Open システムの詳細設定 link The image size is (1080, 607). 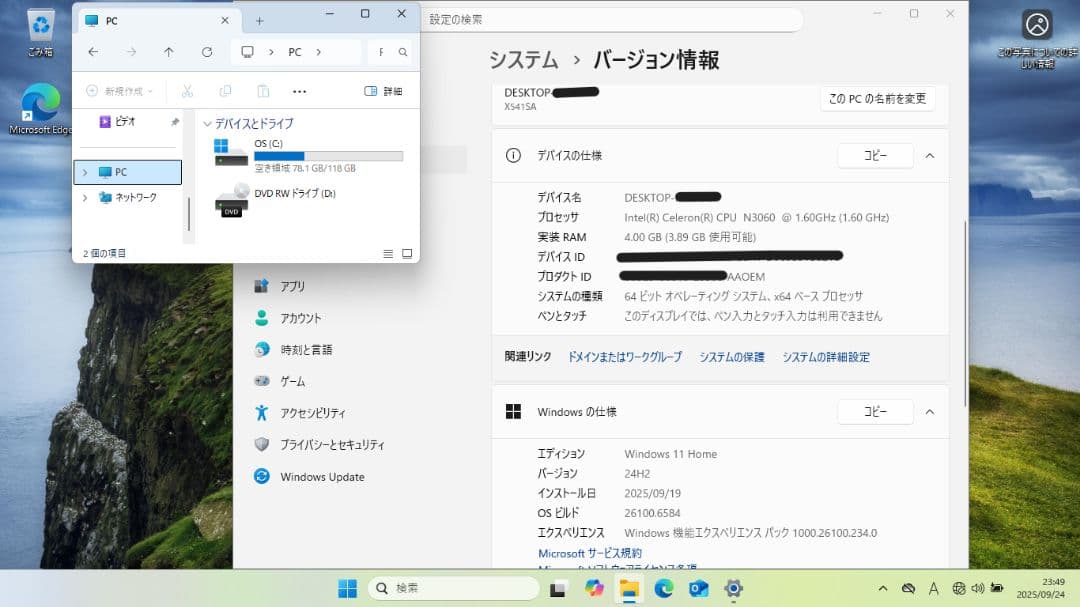click(x=826, y=357)
